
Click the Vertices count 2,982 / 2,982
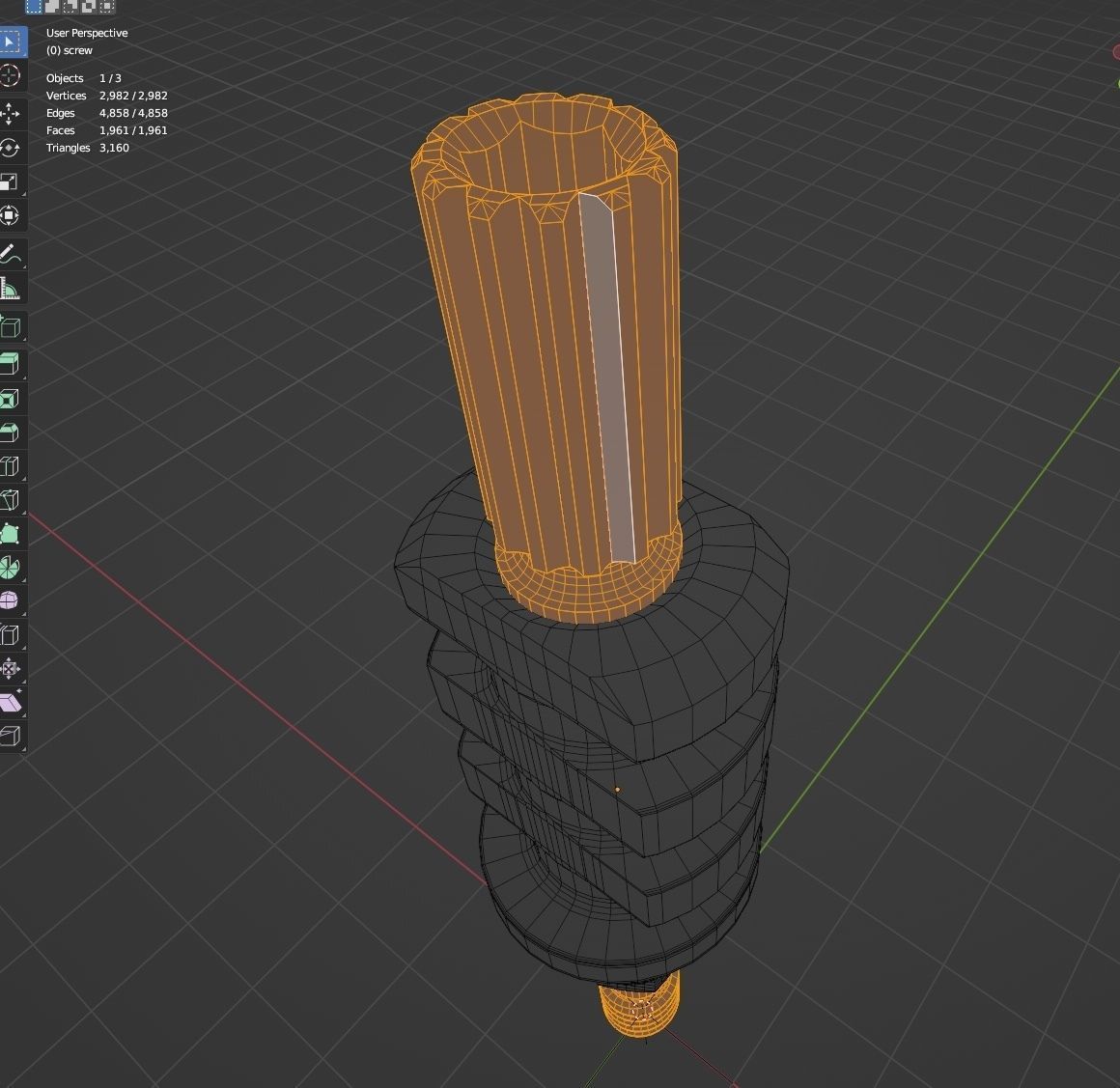(x=133, y=95)
